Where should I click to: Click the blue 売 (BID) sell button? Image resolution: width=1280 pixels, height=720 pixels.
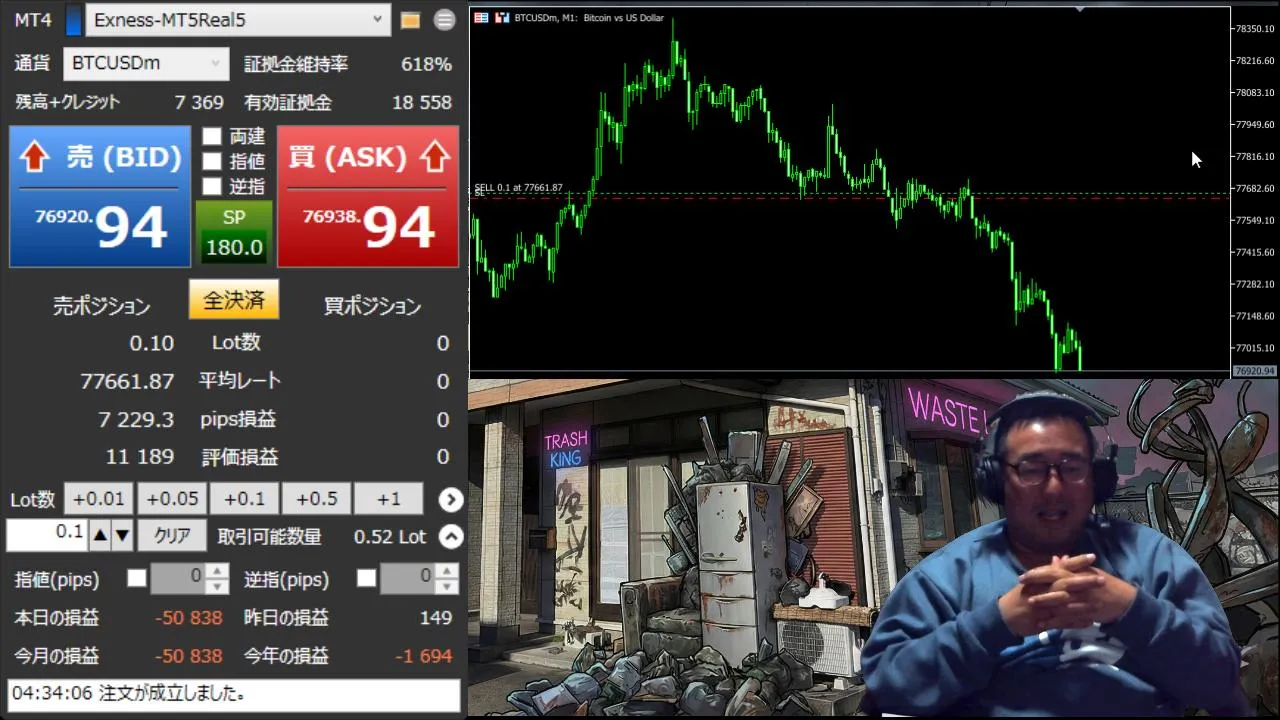pos(100,196)
